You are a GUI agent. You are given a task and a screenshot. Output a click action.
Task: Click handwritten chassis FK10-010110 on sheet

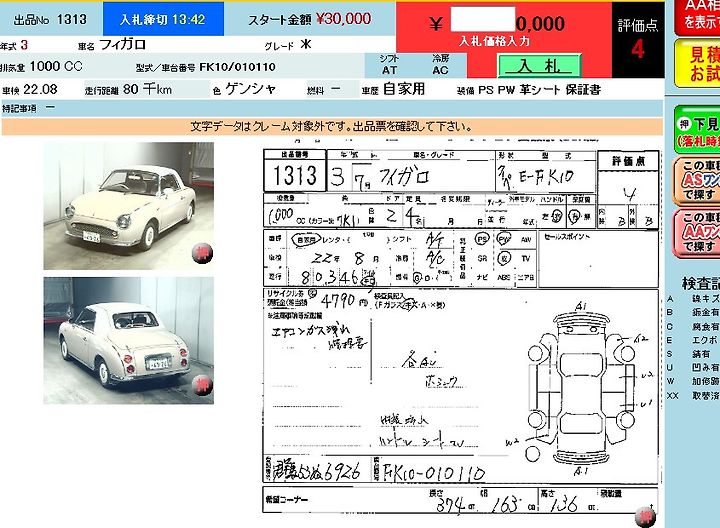tap(433, 472)
